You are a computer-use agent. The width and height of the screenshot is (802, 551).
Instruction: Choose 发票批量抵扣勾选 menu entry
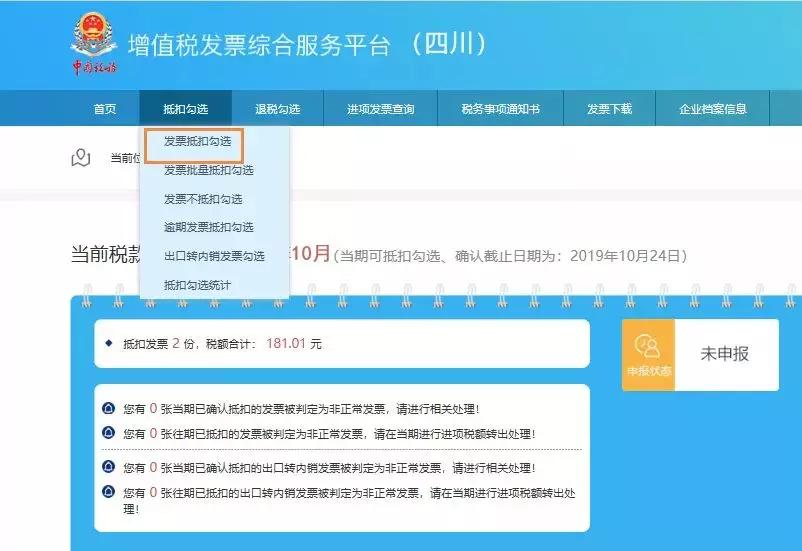209,170
